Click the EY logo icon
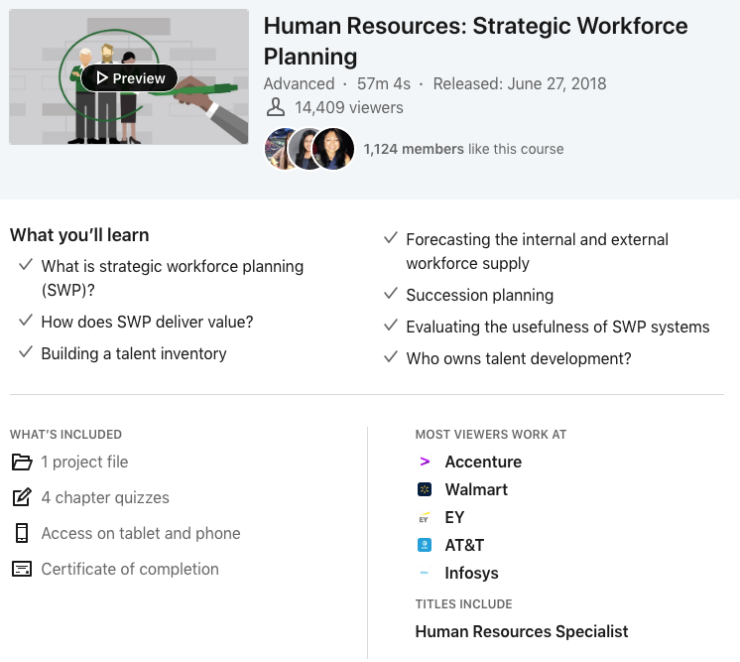740x662 pixels. [x=425, y=518]
